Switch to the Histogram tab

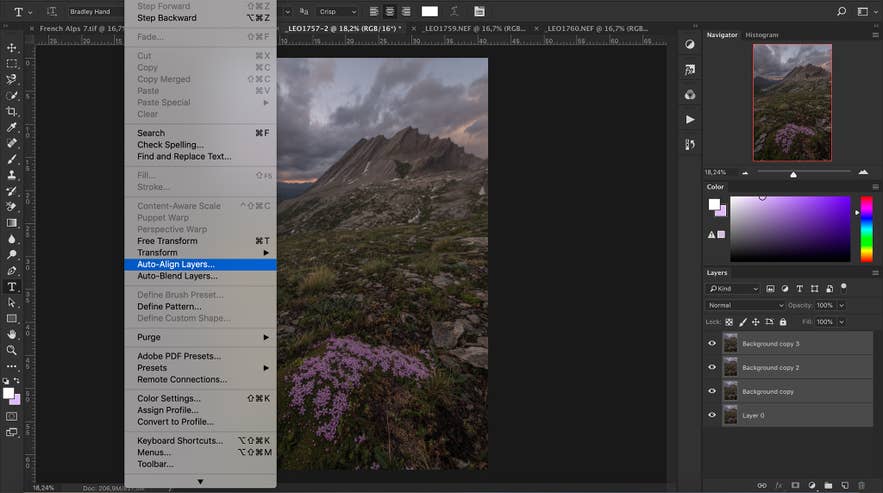[x=761, y=35]
